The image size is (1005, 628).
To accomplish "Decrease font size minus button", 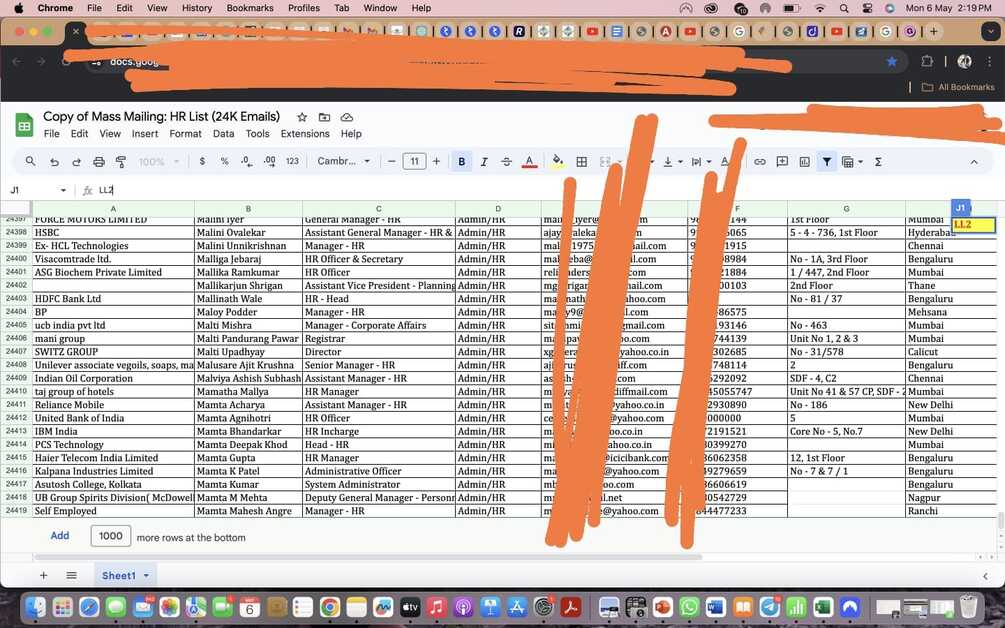I will 392,161.
